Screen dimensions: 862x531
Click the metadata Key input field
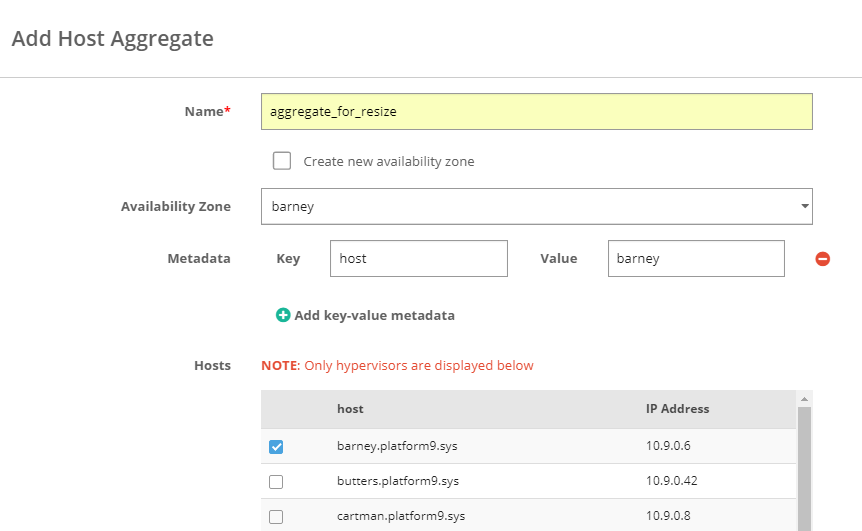[418, 258]
